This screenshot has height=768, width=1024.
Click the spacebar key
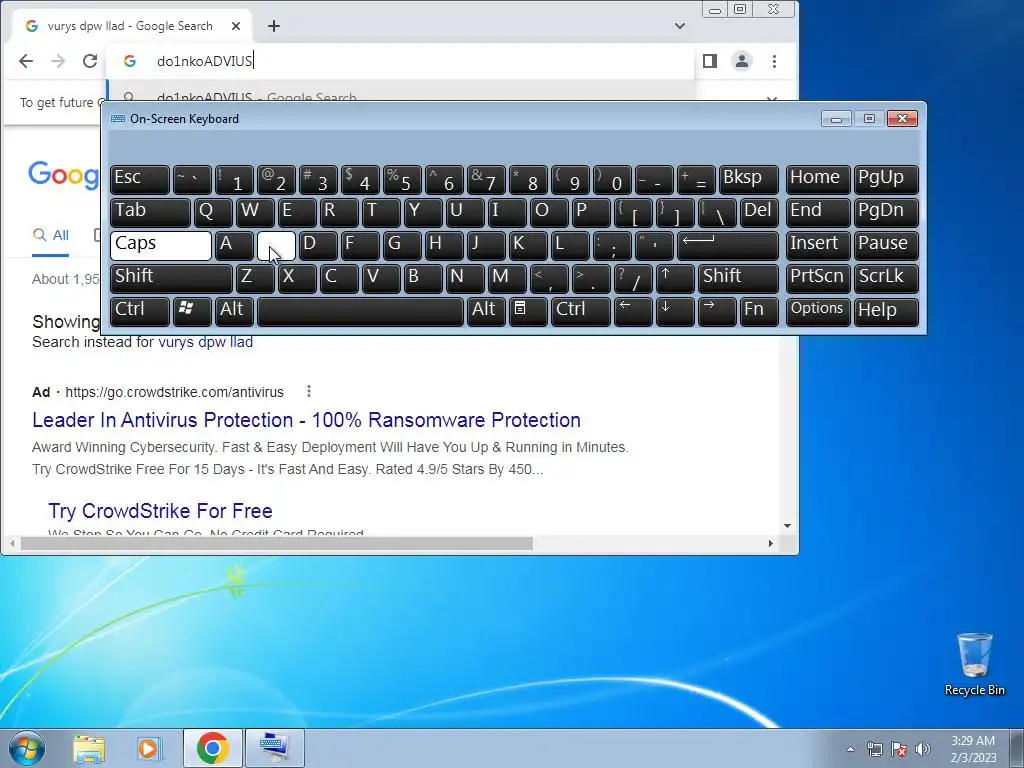[x=360, y=312]
